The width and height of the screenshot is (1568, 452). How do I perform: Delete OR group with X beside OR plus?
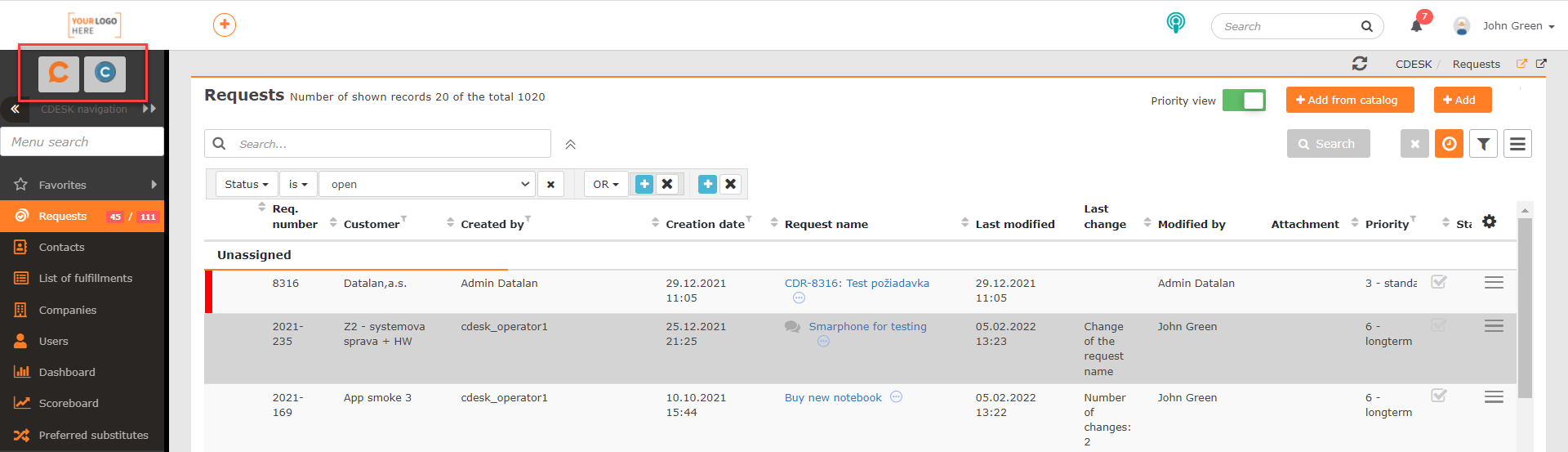click(667, 184)
